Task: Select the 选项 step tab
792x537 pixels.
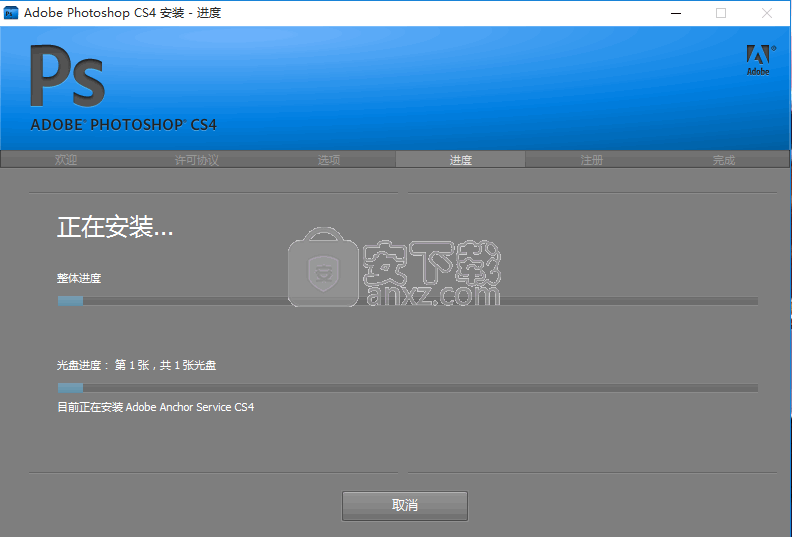Action: pyautogui.click(x=329, y=160)
